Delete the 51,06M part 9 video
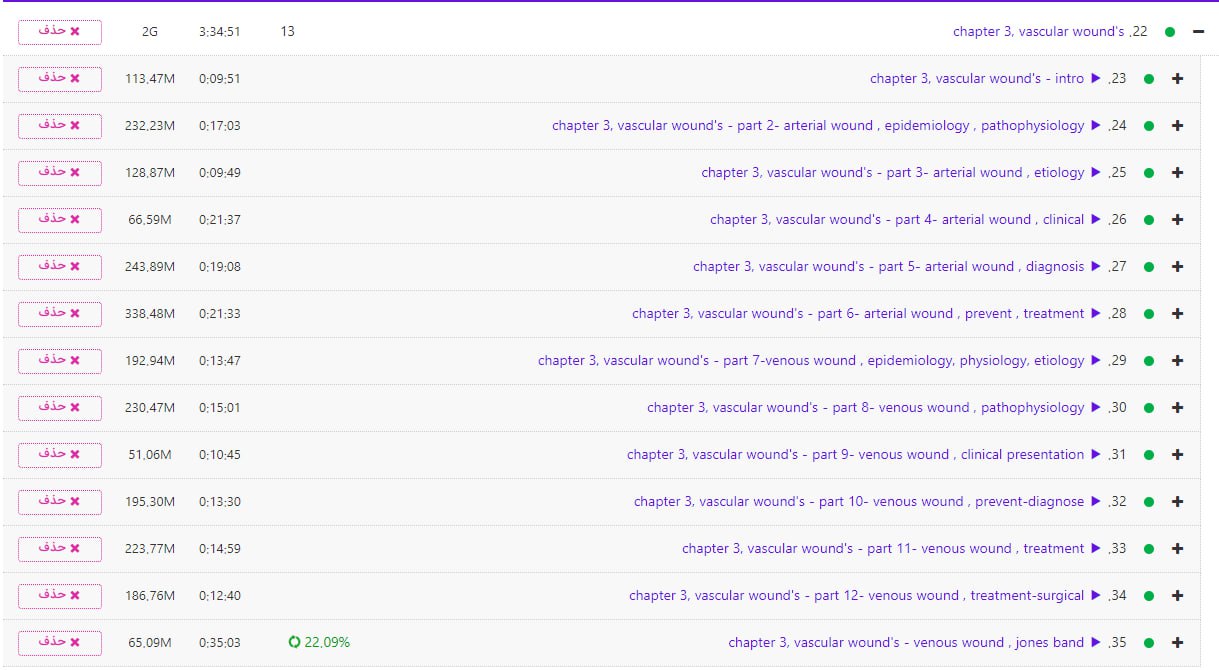The height and width of the screenshot is (670, 1219). 60,455
